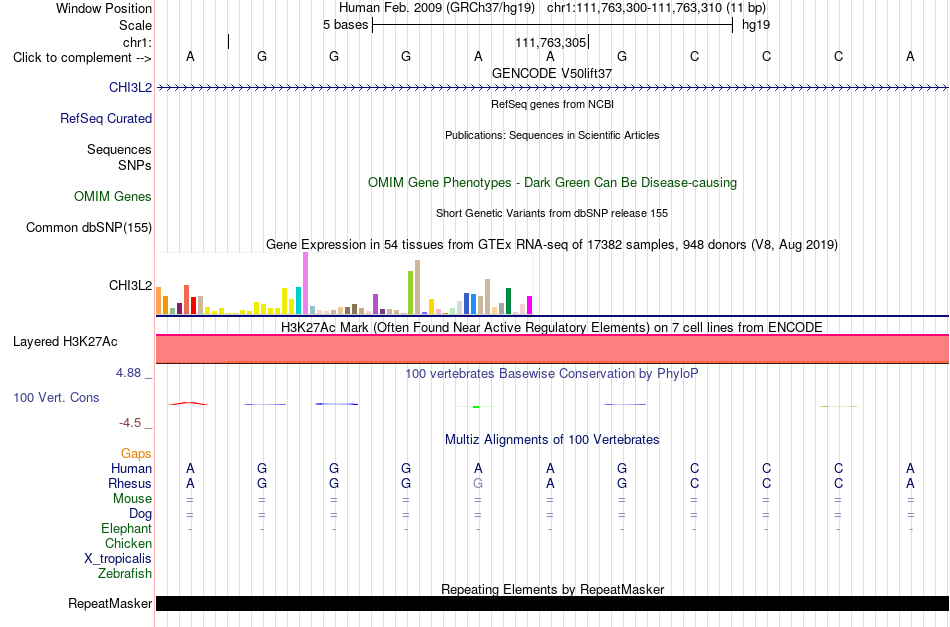Click the GTEx 'Gene Expression in 54 tissues' title

click(552, 245)
